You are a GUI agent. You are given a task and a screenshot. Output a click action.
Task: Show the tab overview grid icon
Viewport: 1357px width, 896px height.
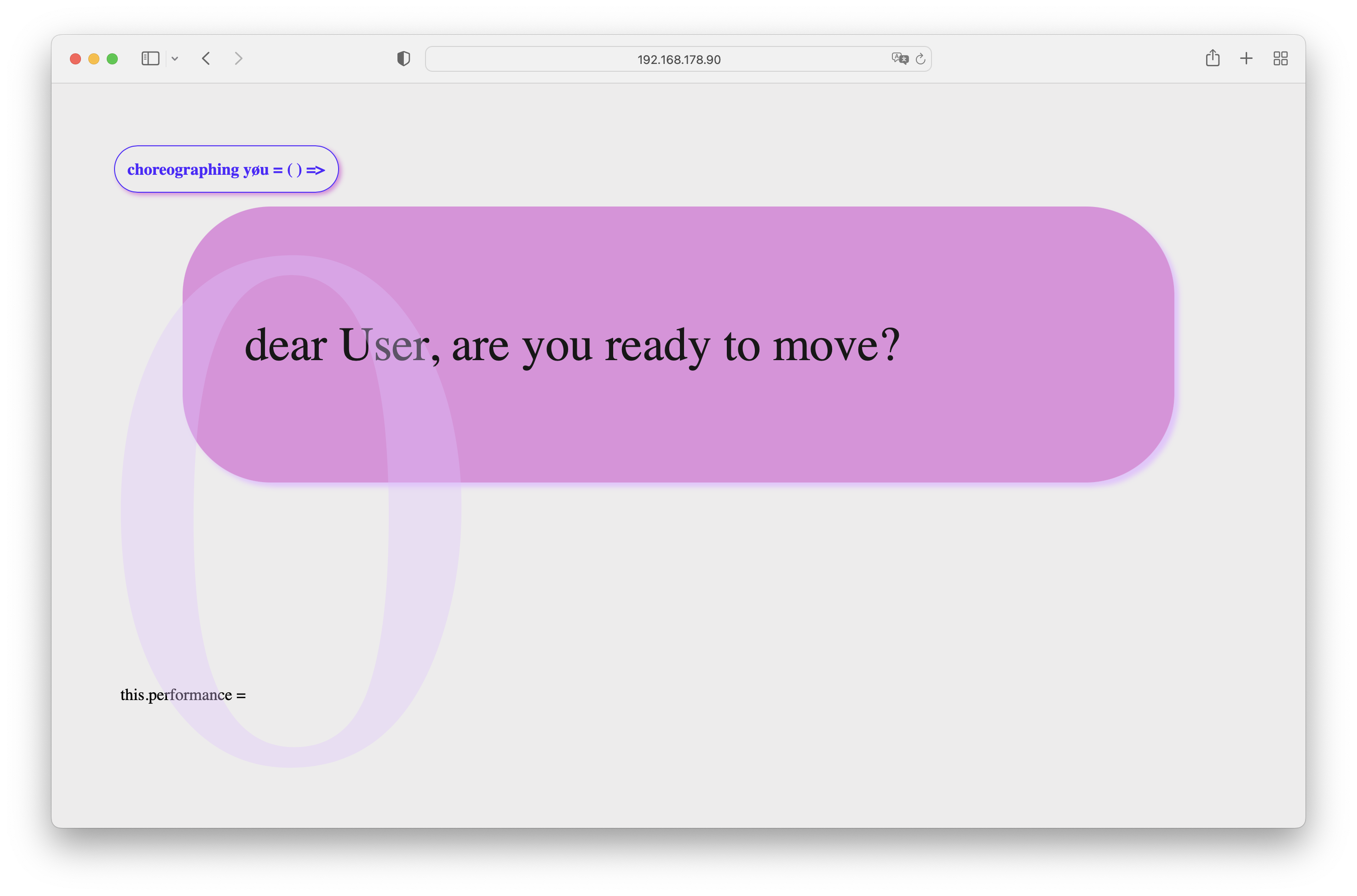[x=1281, y=58]
